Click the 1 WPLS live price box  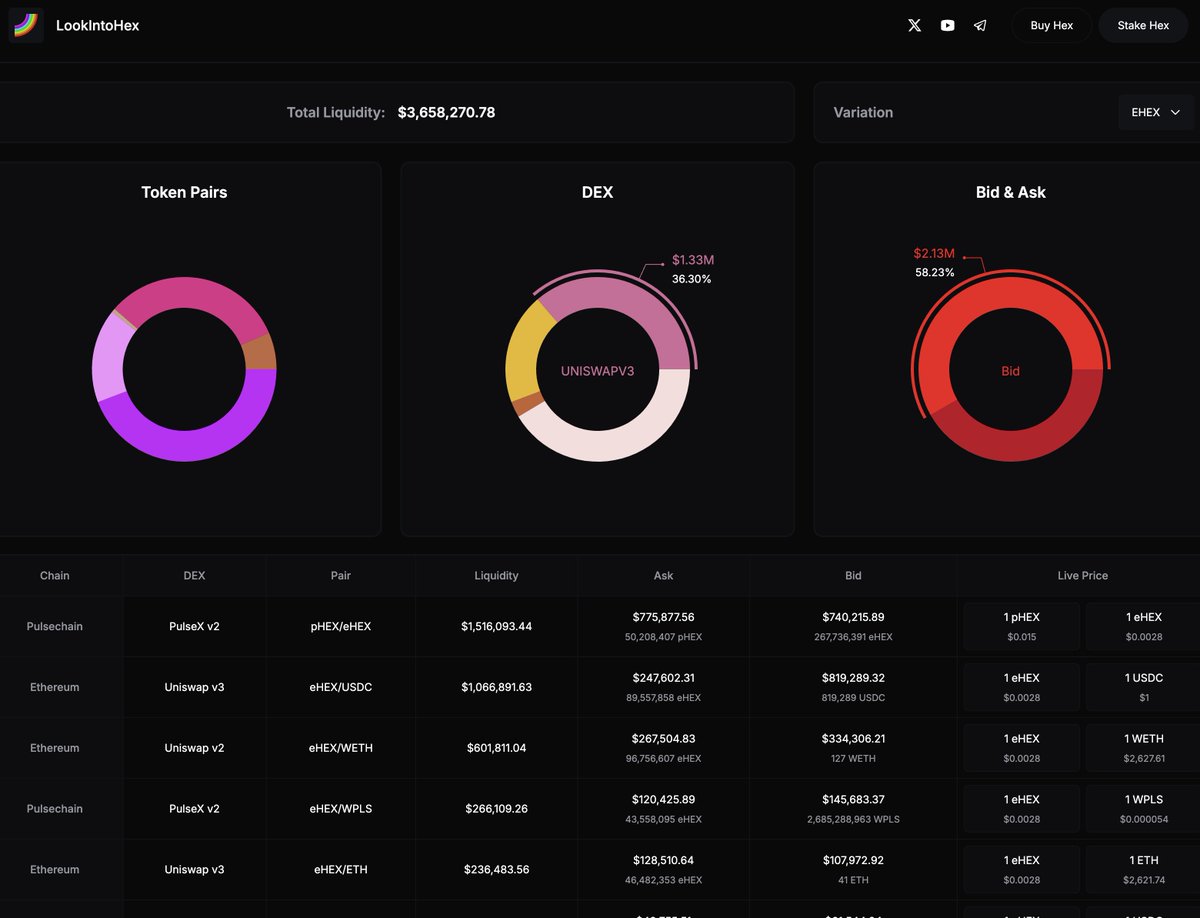click(1144, 809)
